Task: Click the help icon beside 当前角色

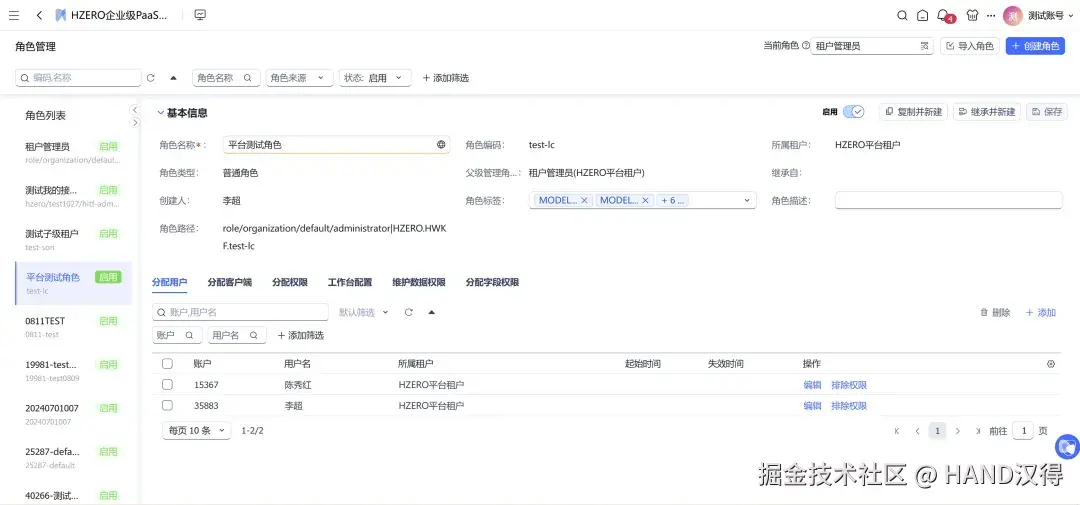Action: (806, 46)
